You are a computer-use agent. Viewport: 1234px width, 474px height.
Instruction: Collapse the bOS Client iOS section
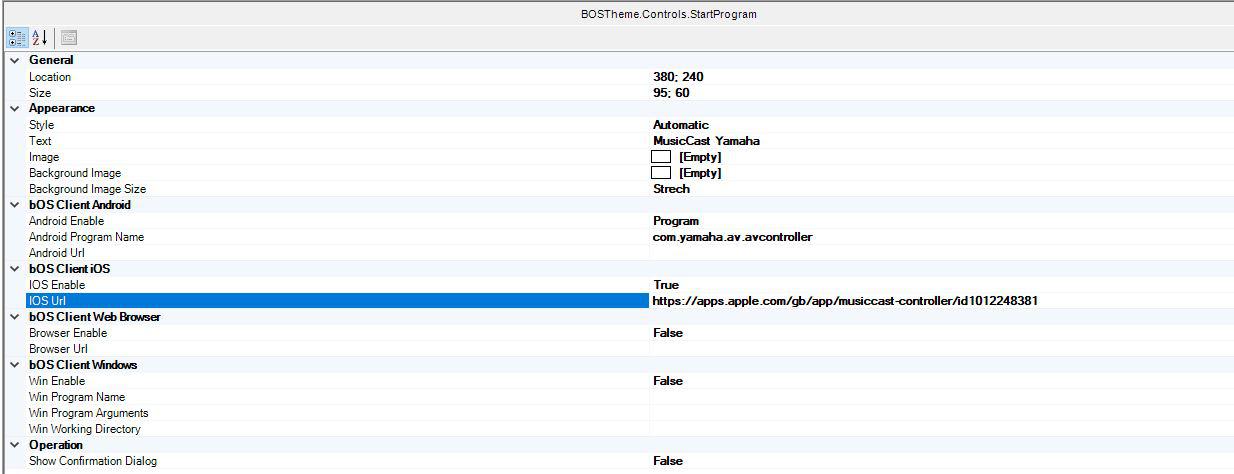click(14, 269)
